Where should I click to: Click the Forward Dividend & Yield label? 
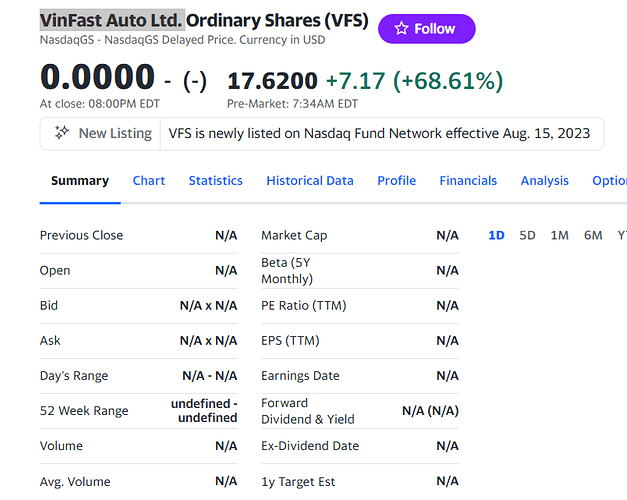coord(308,411)
